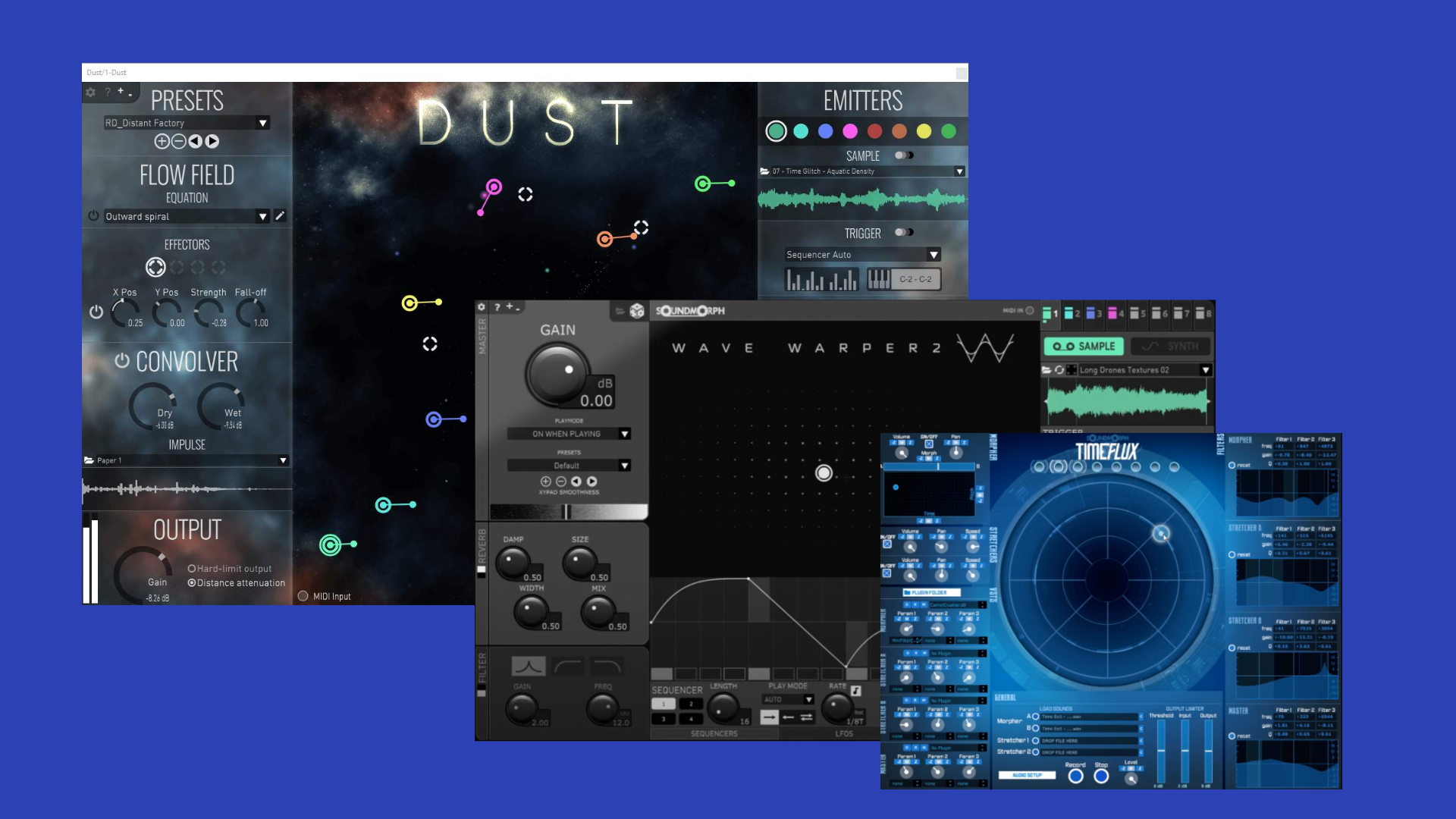Toggle the Sample switch in Emitters
Screen dimensions: 1456x819
904,155
